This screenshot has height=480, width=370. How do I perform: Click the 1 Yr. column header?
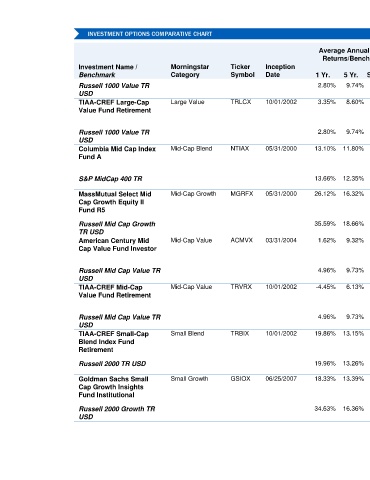[x=323, y=75]
